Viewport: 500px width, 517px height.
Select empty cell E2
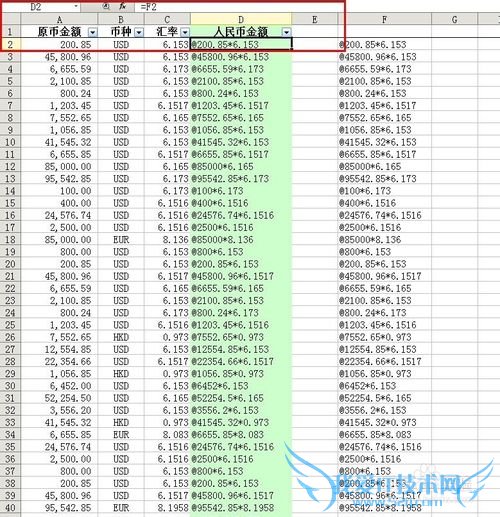(315, 44)
